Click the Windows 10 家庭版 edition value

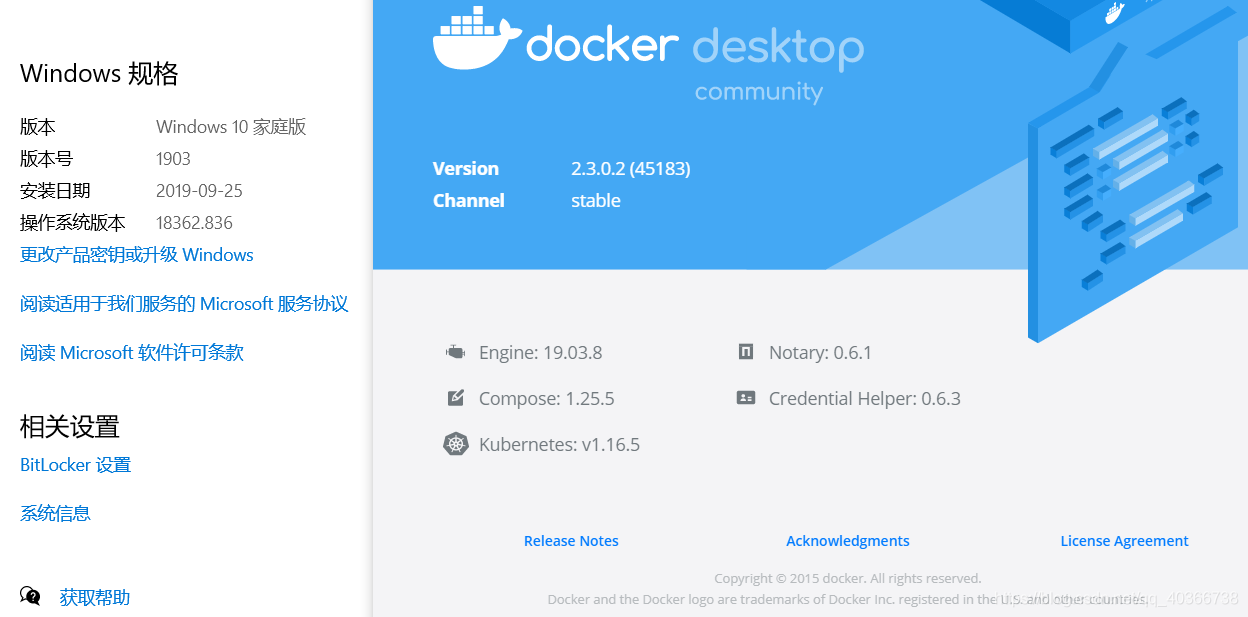click(x=231, y=127)
